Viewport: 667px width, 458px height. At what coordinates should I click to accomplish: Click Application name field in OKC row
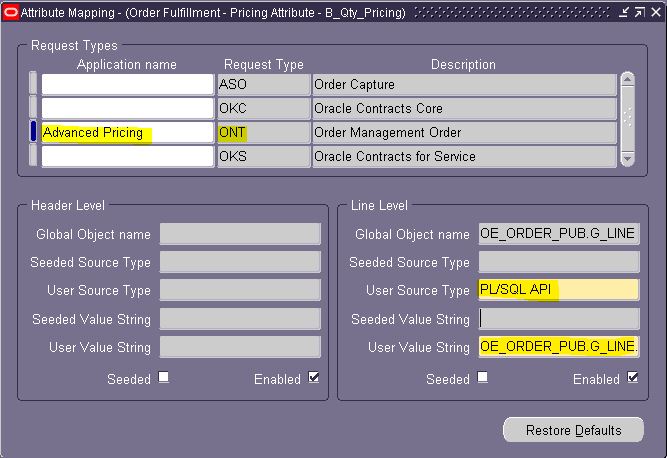coord(127,108)
